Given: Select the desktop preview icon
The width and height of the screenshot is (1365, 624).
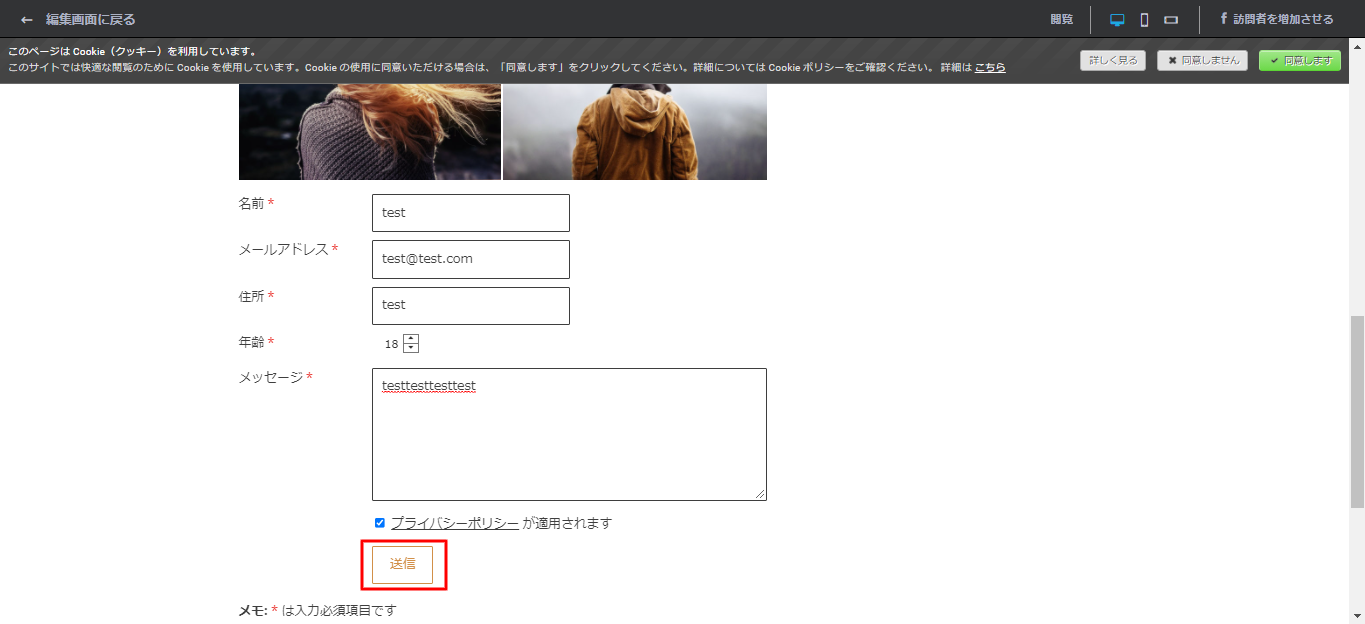Looking at the screenshot, I should [x=1117, y=20].
